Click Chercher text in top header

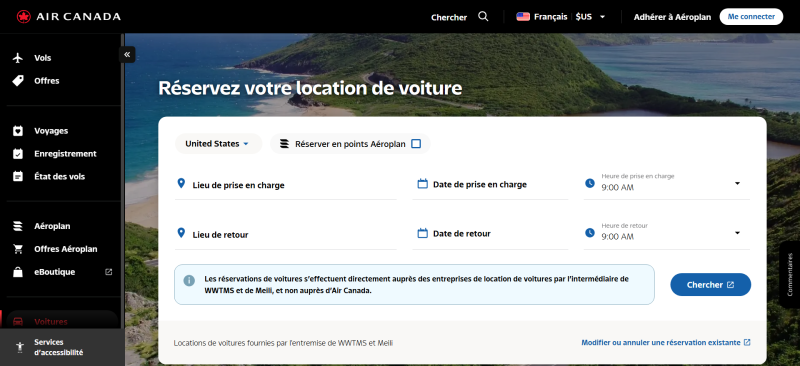coord(449,17)
